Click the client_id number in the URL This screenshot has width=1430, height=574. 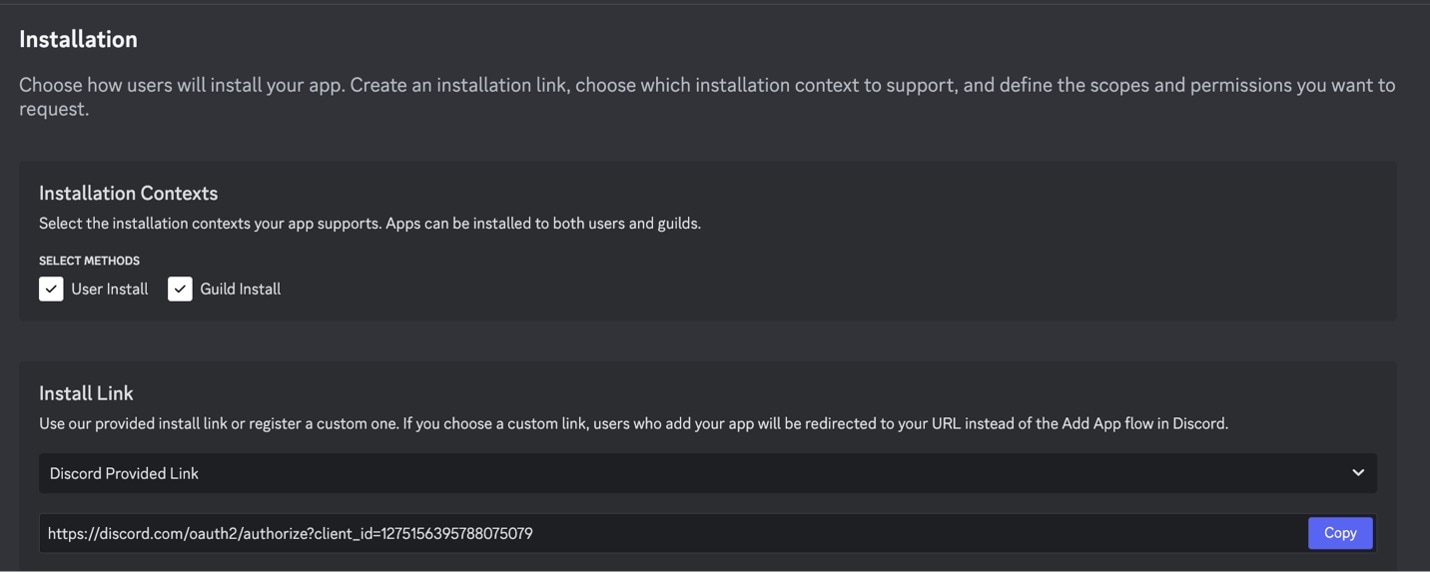point(457,533)
